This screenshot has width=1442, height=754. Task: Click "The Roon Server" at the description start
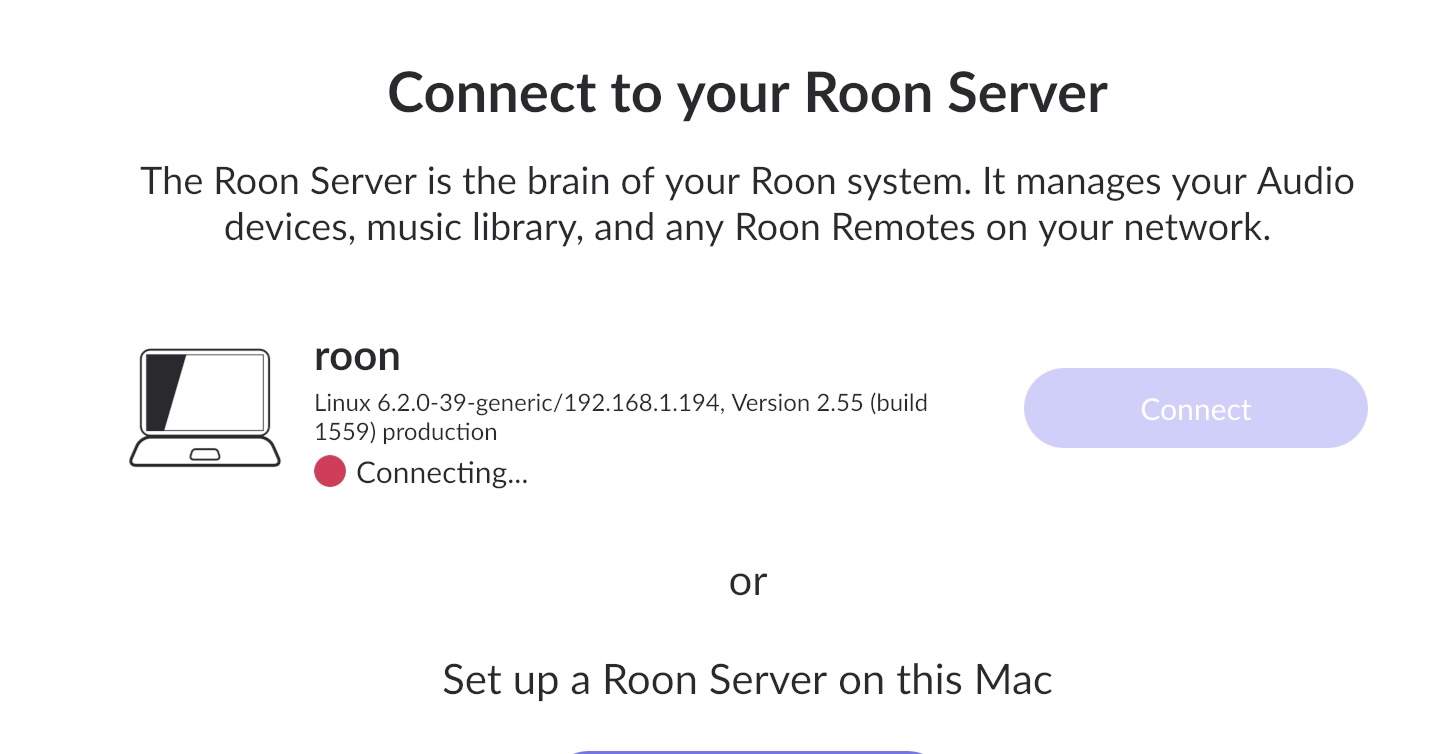pyautogui.click(x=277, y=182)
